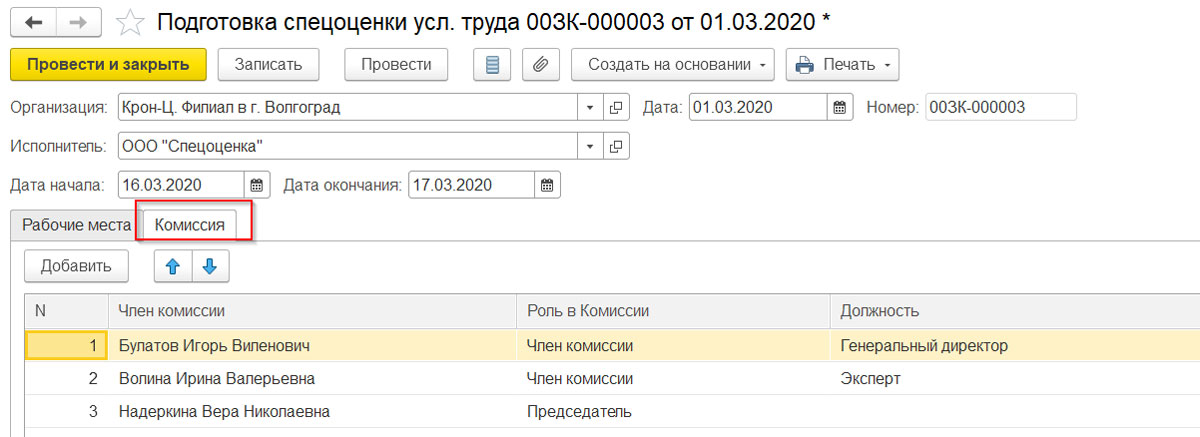Open calendar picker for Дата field
The height and width of the screenshot is (437, 1200).
click(840, 107)
